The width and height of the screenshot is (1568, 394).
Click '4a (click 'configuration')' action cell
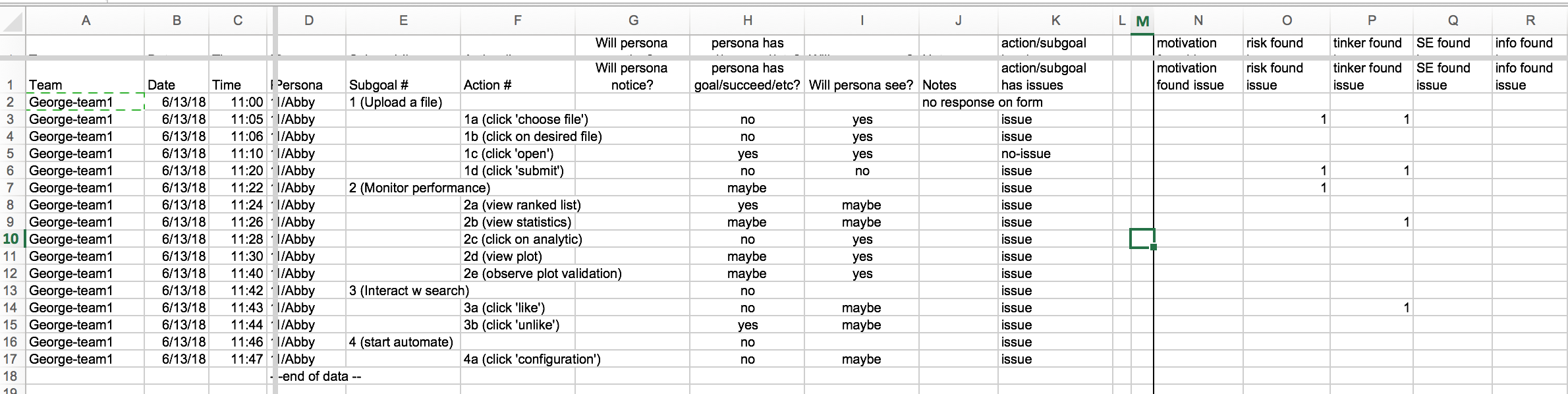(x=518, y=359)
